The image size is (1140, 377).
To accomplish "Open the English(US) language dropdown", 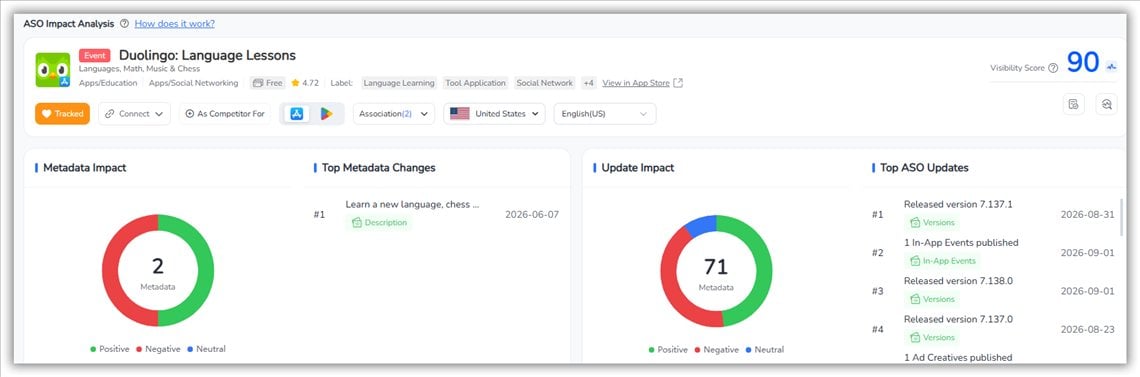I will pyautogui.click(x=605, y=114).
